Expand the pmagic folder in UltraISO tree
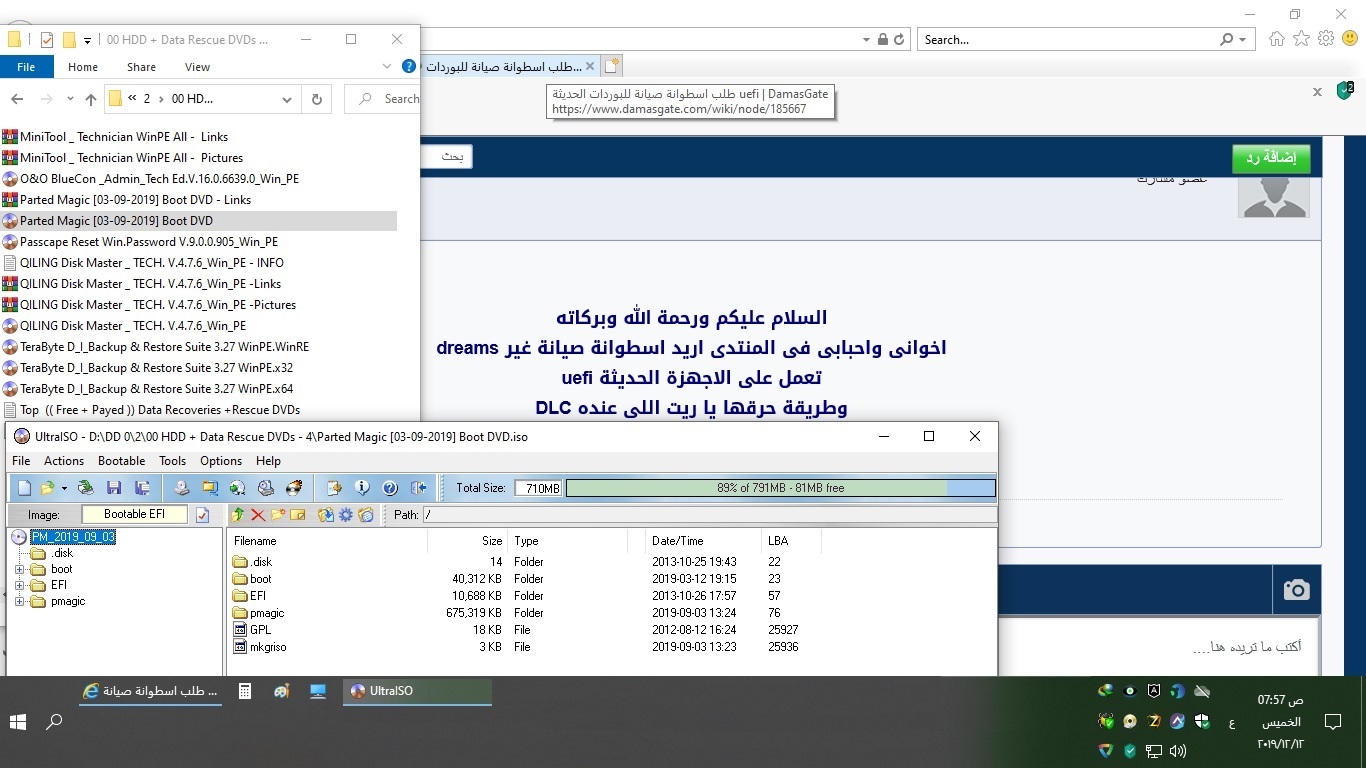Screen dimensions: 1366x768 [19, 602]
